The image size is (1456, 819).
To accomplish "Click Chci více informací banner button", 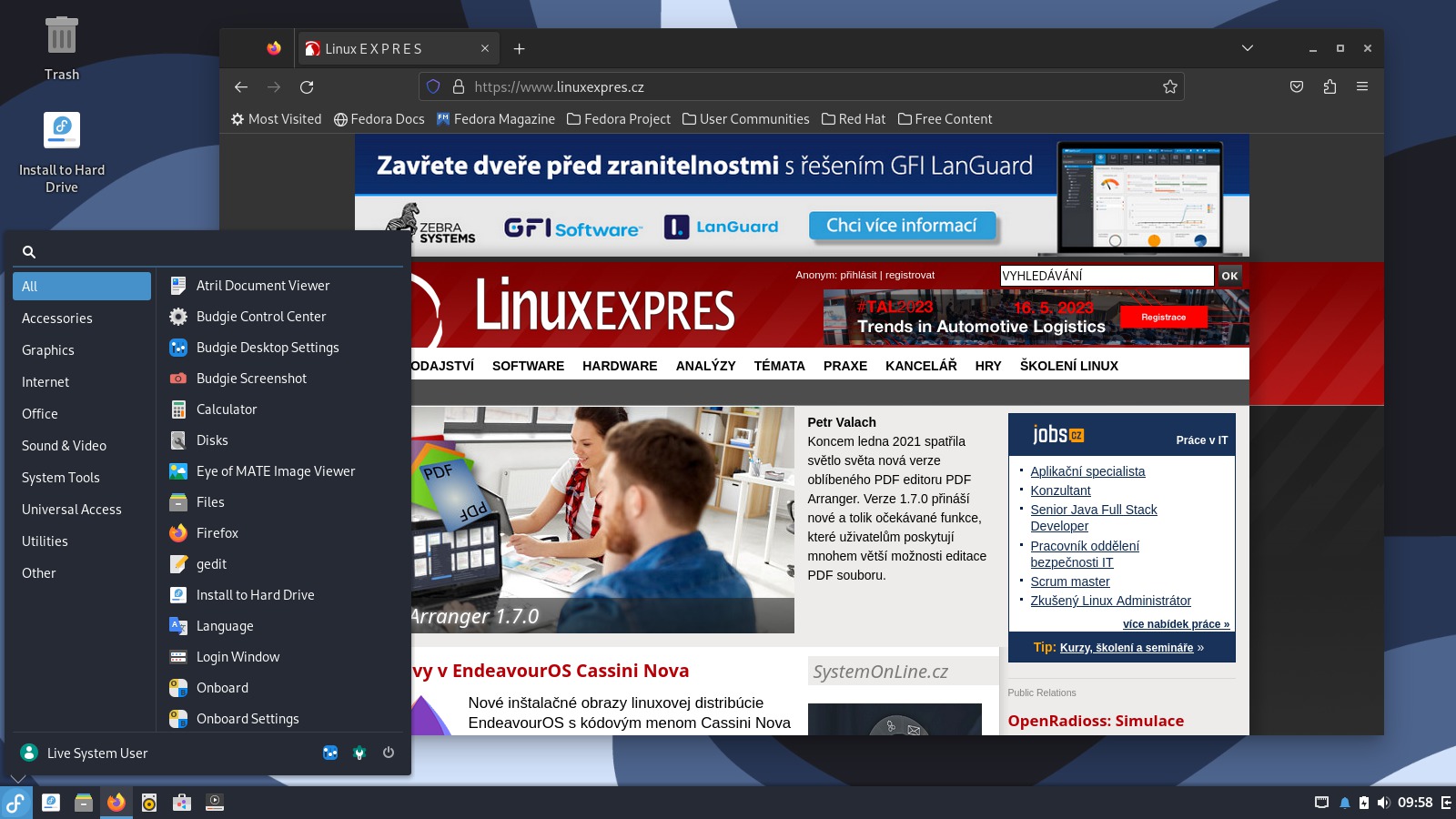I will [x=902, y=226].
